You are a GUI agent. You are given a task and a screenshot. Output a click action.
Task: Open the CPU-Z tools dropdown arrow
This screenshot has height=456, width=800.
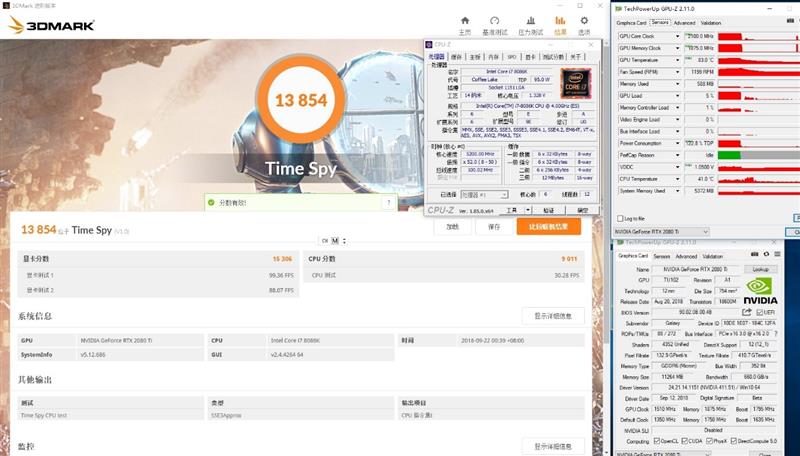528,210
